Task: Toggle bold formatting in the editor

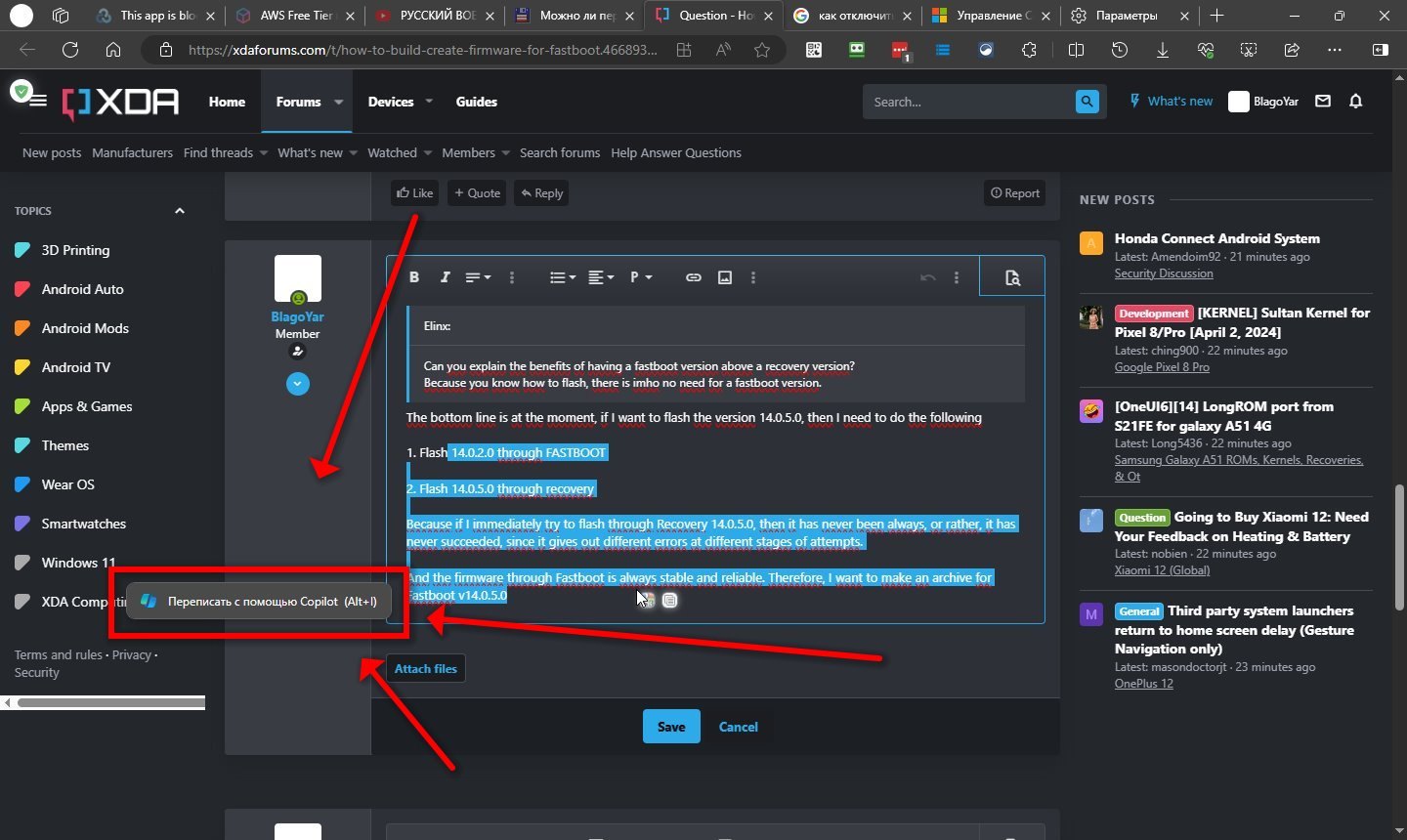Action: pyautogui.click(x=414, y=277)
